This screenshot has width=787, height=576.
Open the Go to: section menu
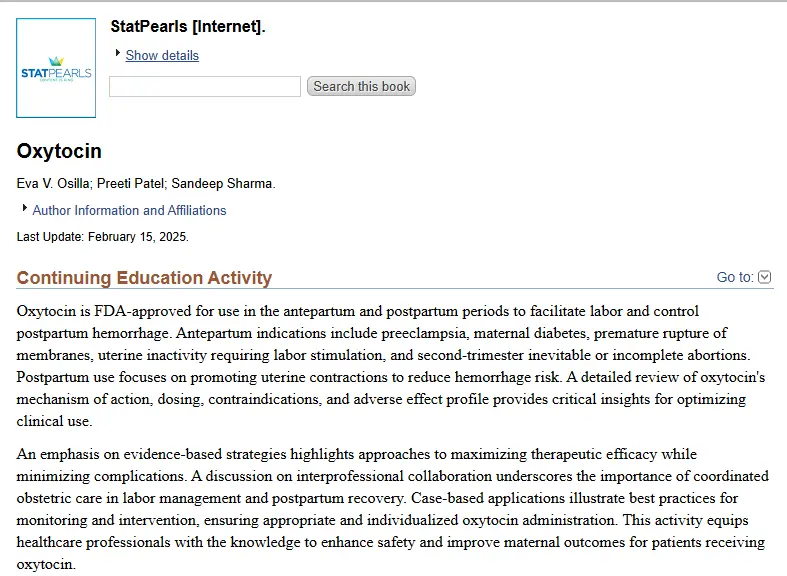click(743, 277)
